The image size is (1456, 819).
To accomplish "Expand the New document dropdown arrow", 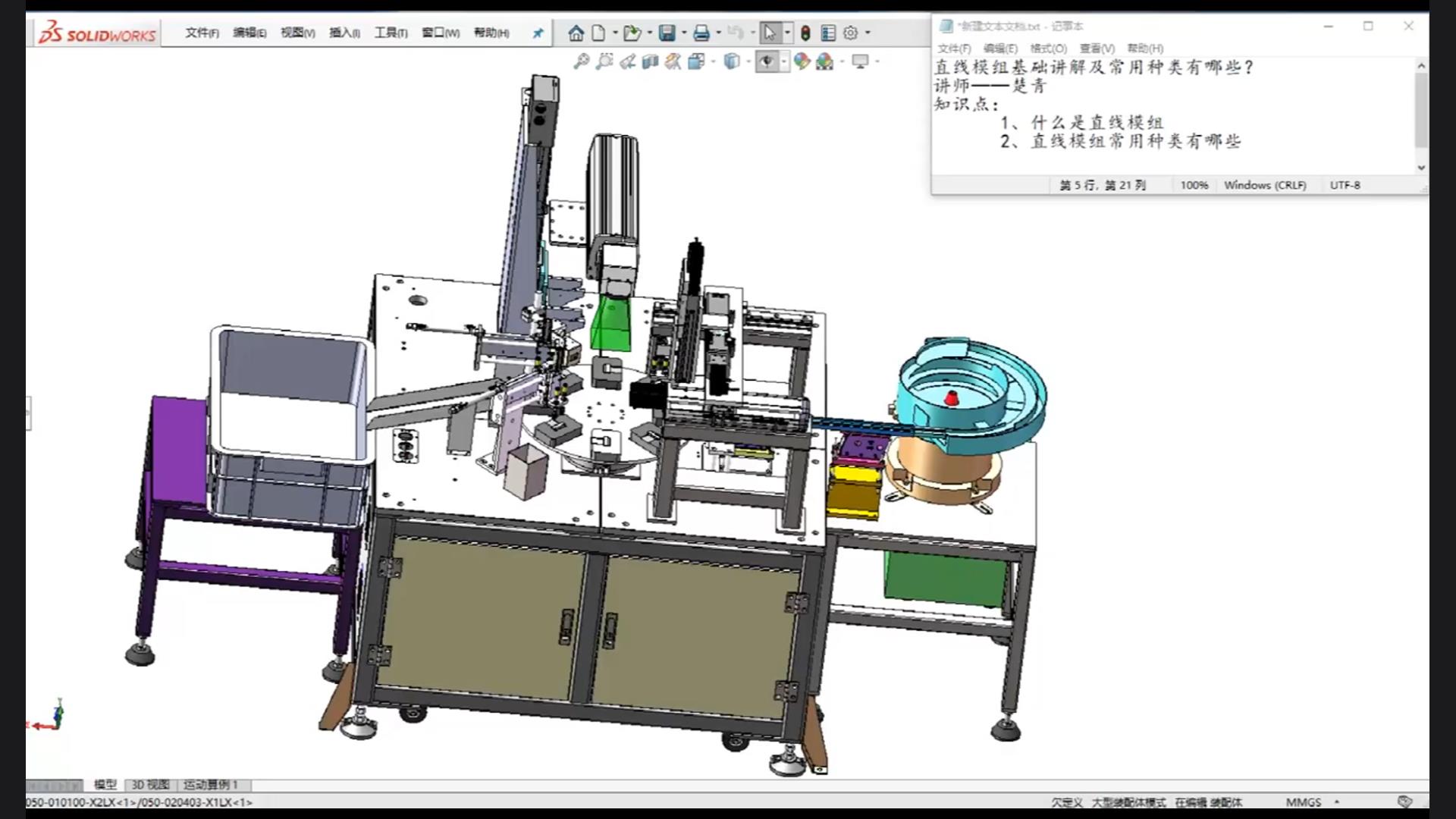I will tap(615, 33).
